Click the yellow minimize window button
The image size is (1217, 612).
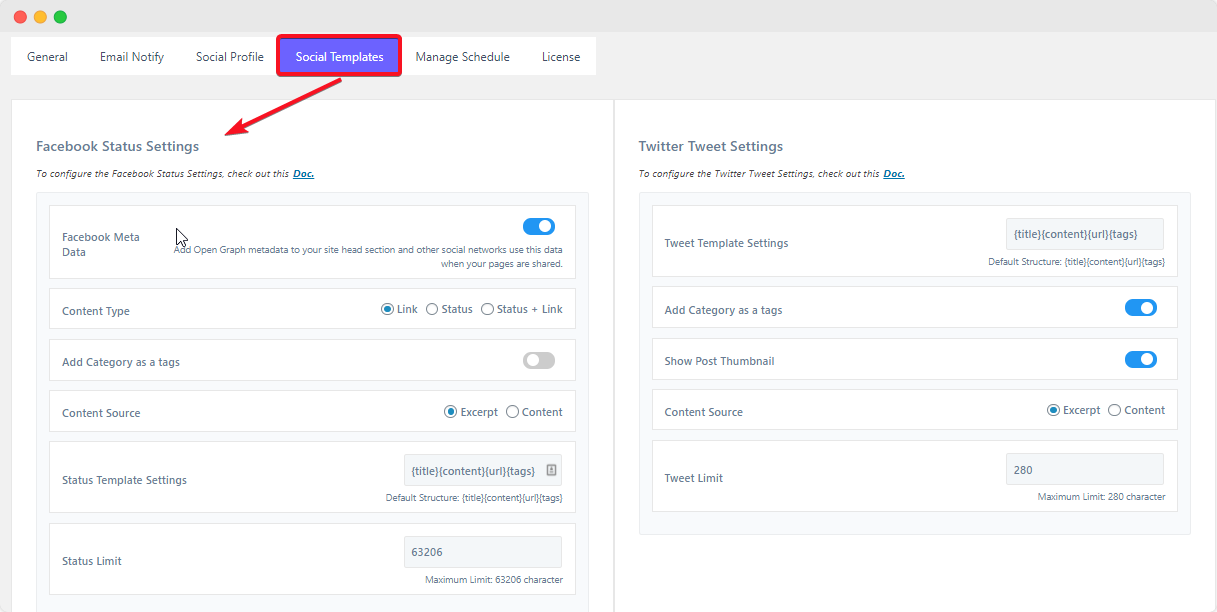[40, 17]
